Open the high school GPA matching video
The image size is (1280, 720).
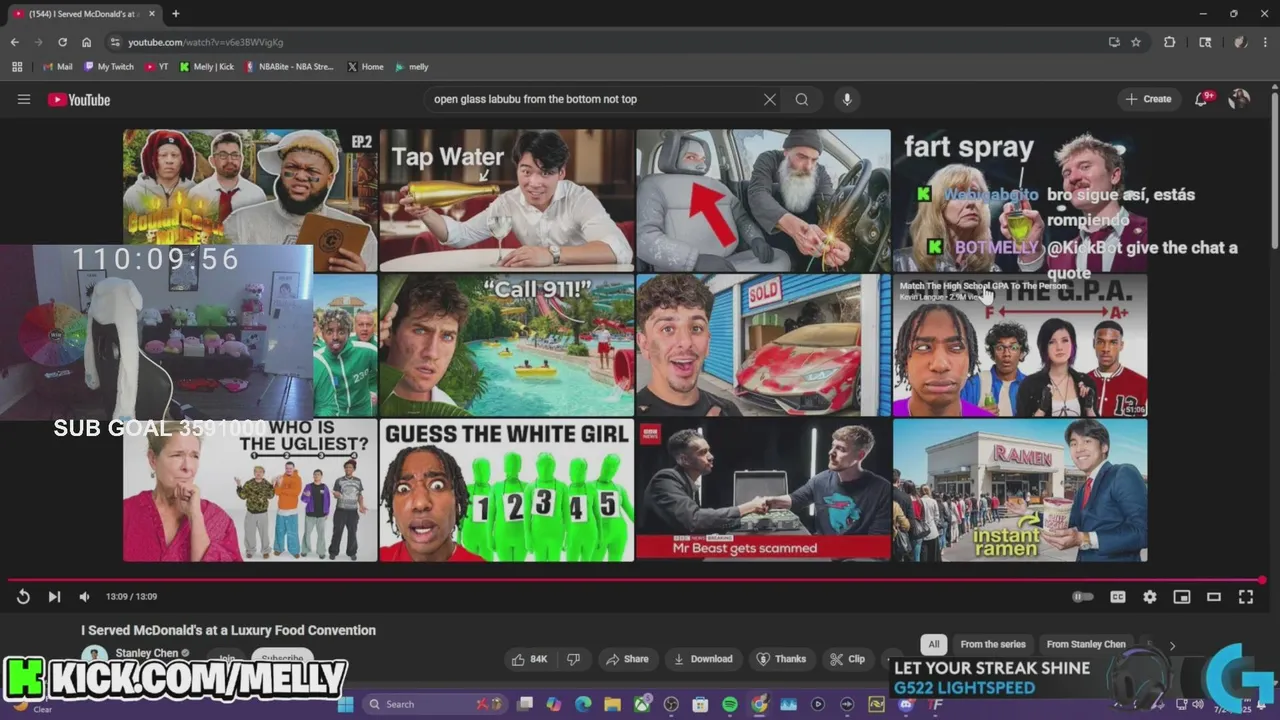pos(1020,345)
